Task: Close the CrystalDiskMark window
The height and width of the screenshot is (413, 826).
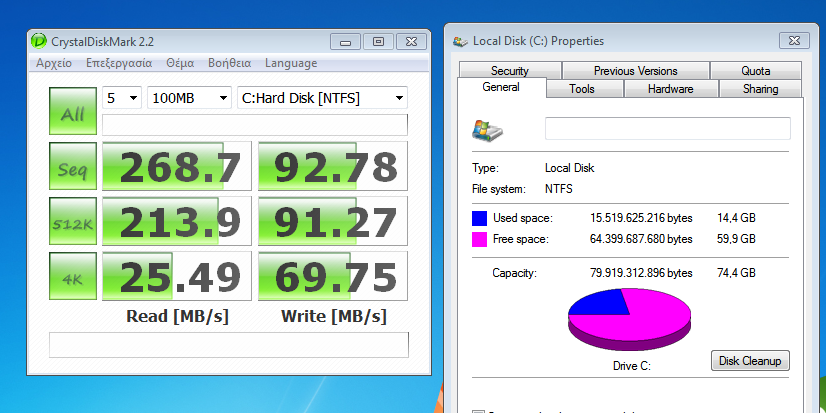Action: tap(411, 42)
